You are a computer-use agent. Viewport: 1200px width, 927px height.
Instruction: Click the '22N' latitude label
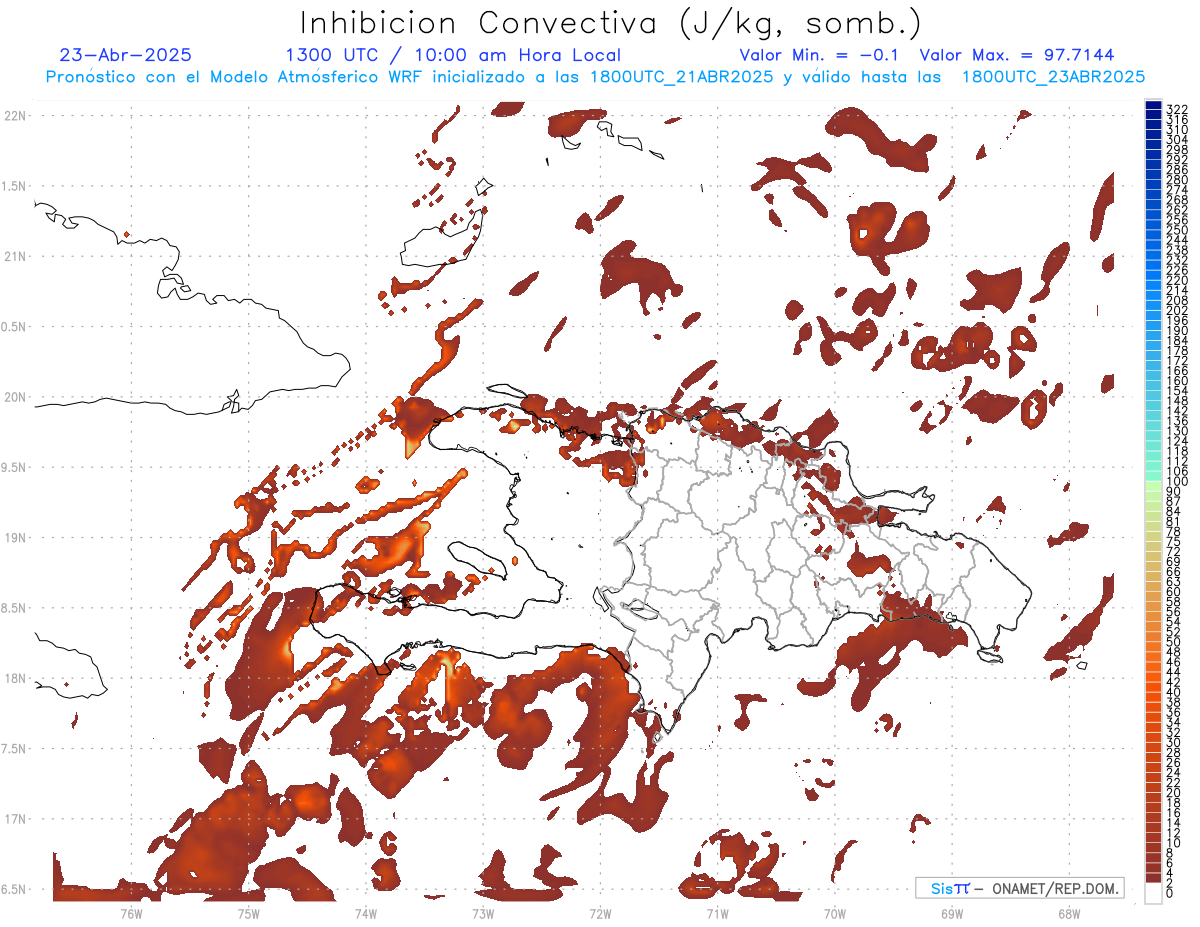coord(14,115)
